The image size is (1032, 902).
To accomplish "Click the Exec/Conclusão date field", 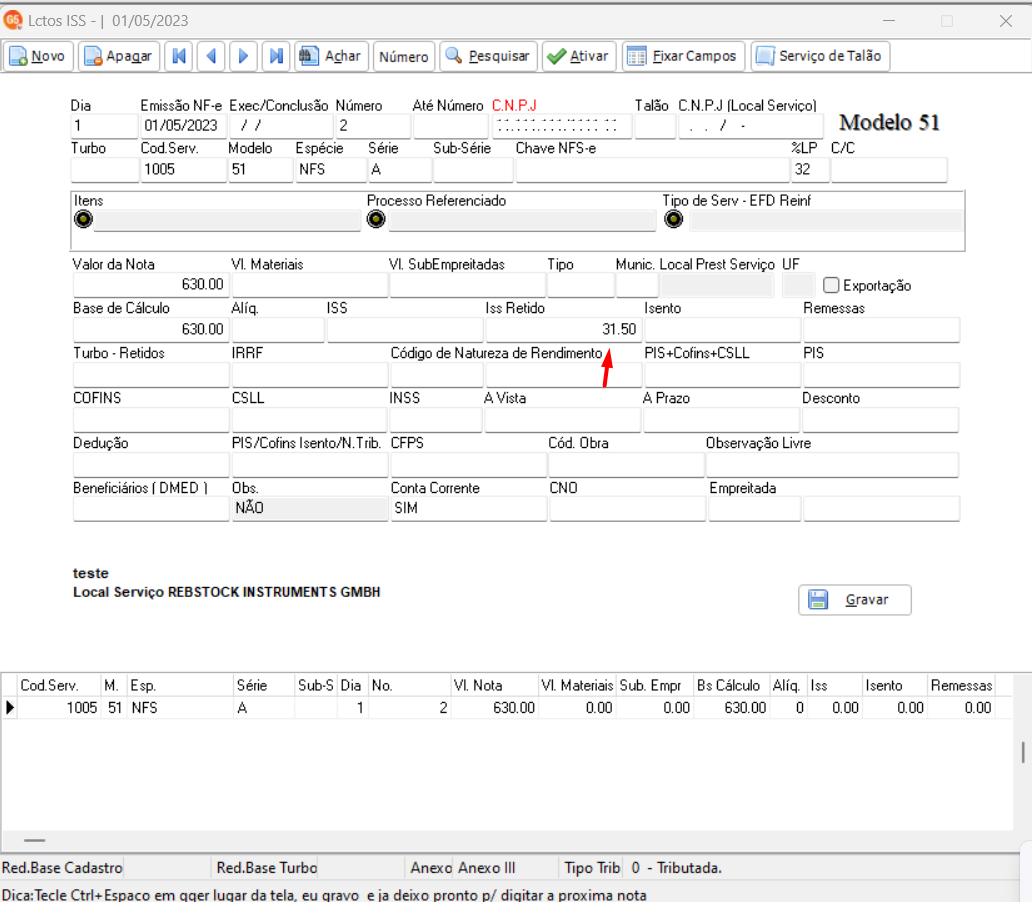I will [x=281, y=126].
